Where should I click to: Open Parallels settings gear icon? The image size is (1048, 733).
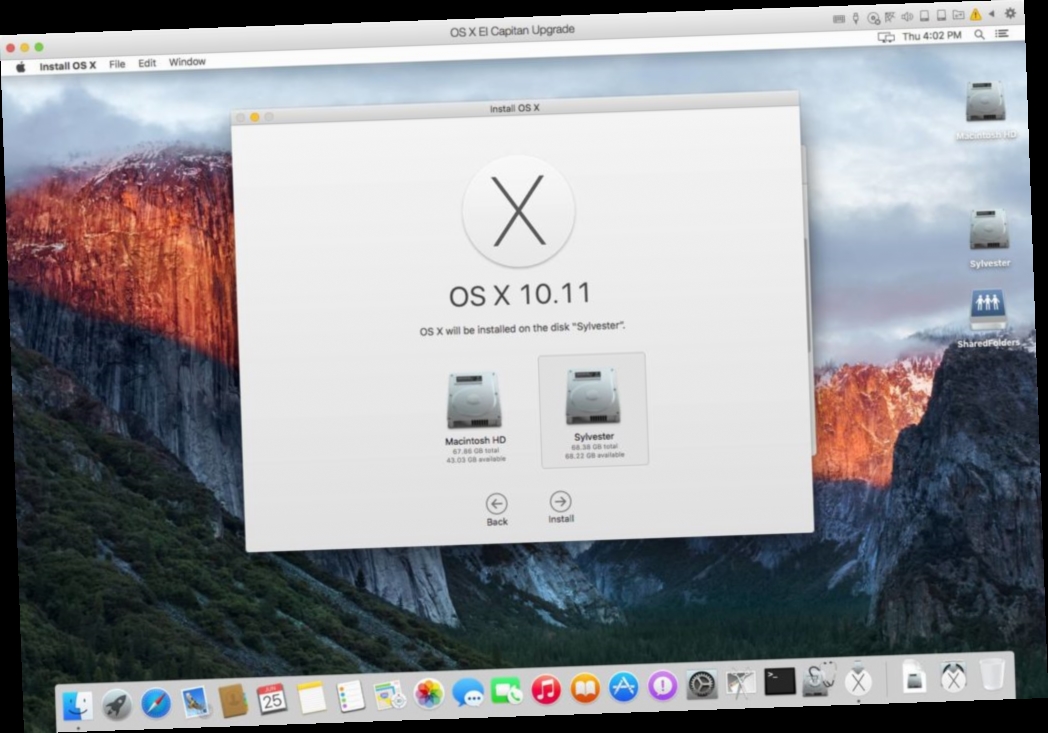[x=1010, y=13]
